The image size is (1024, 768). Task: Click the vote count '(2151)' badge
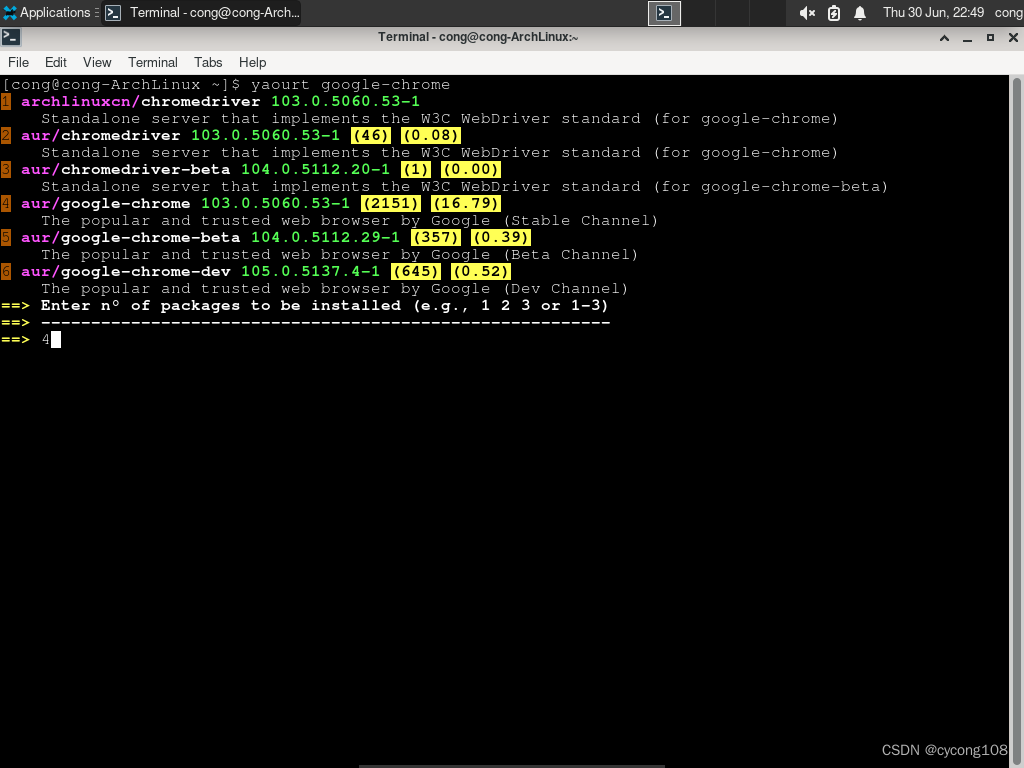391,204
